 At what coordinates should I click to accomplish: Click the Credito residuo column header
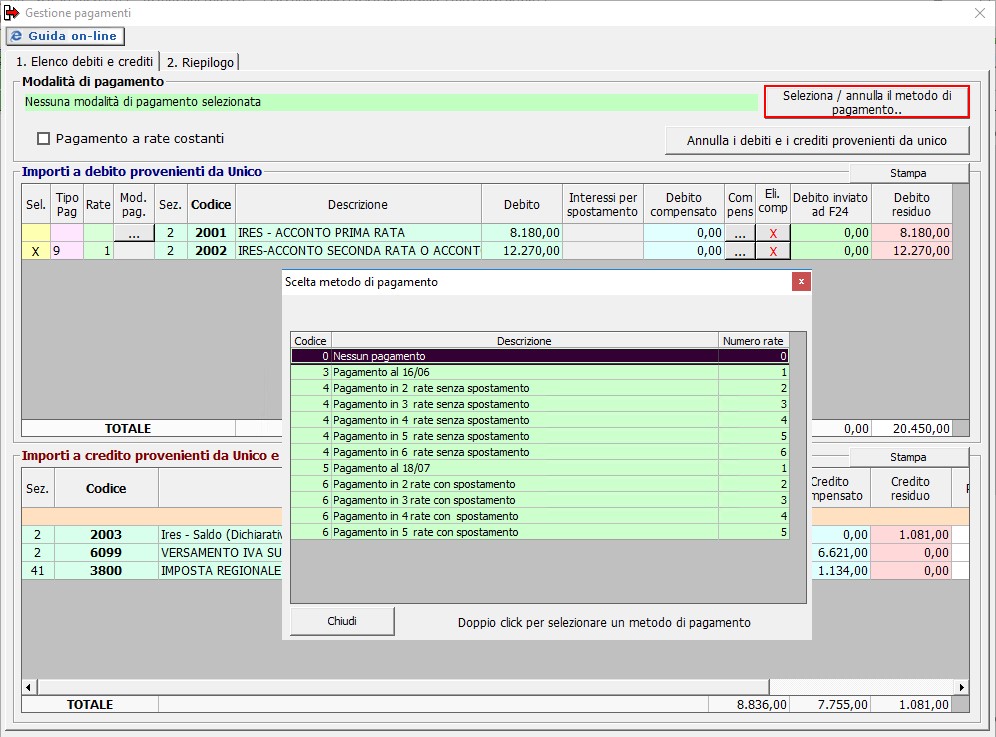[910, 488]
